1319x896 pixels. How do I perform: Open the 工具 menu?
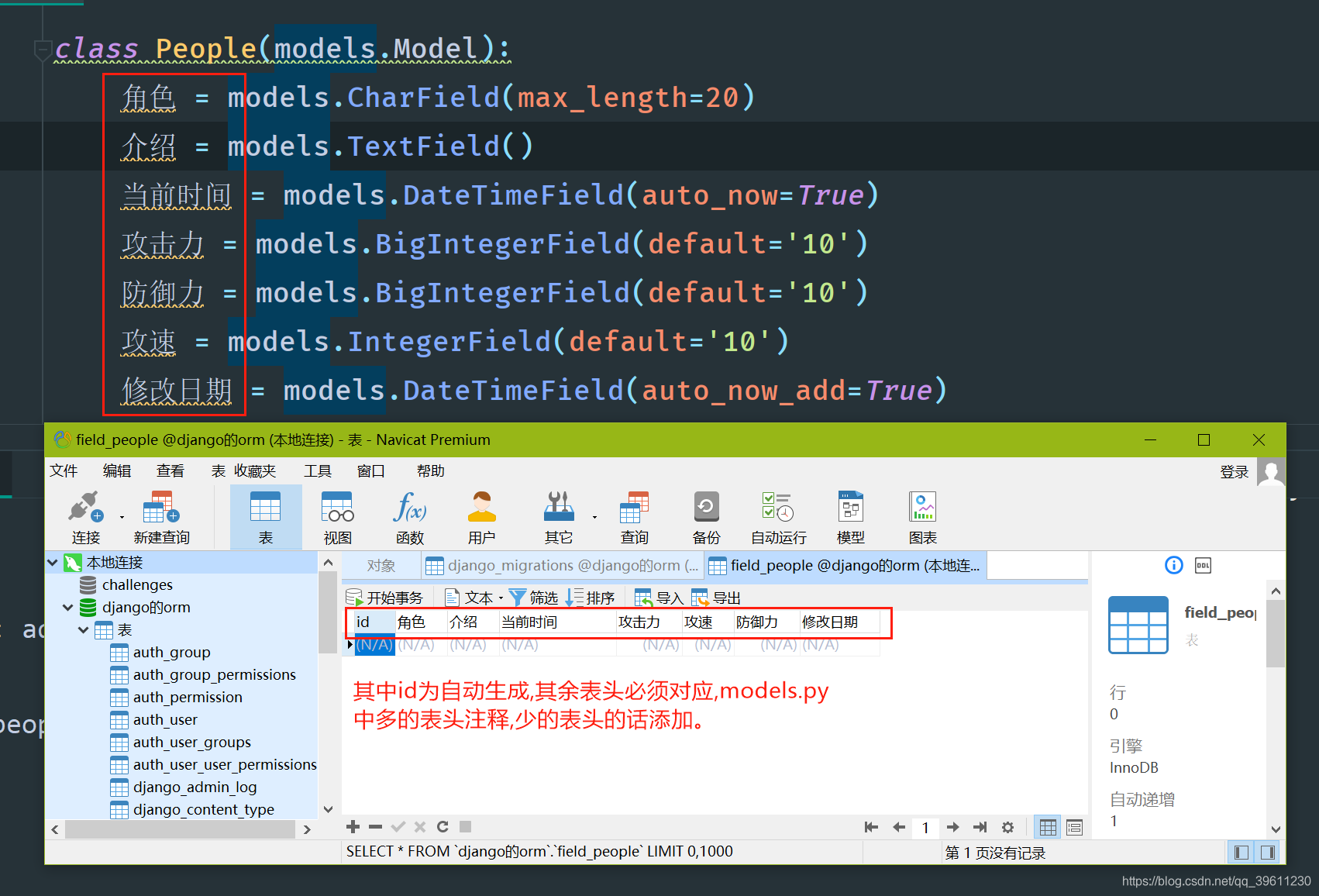[x=318, y=470]
